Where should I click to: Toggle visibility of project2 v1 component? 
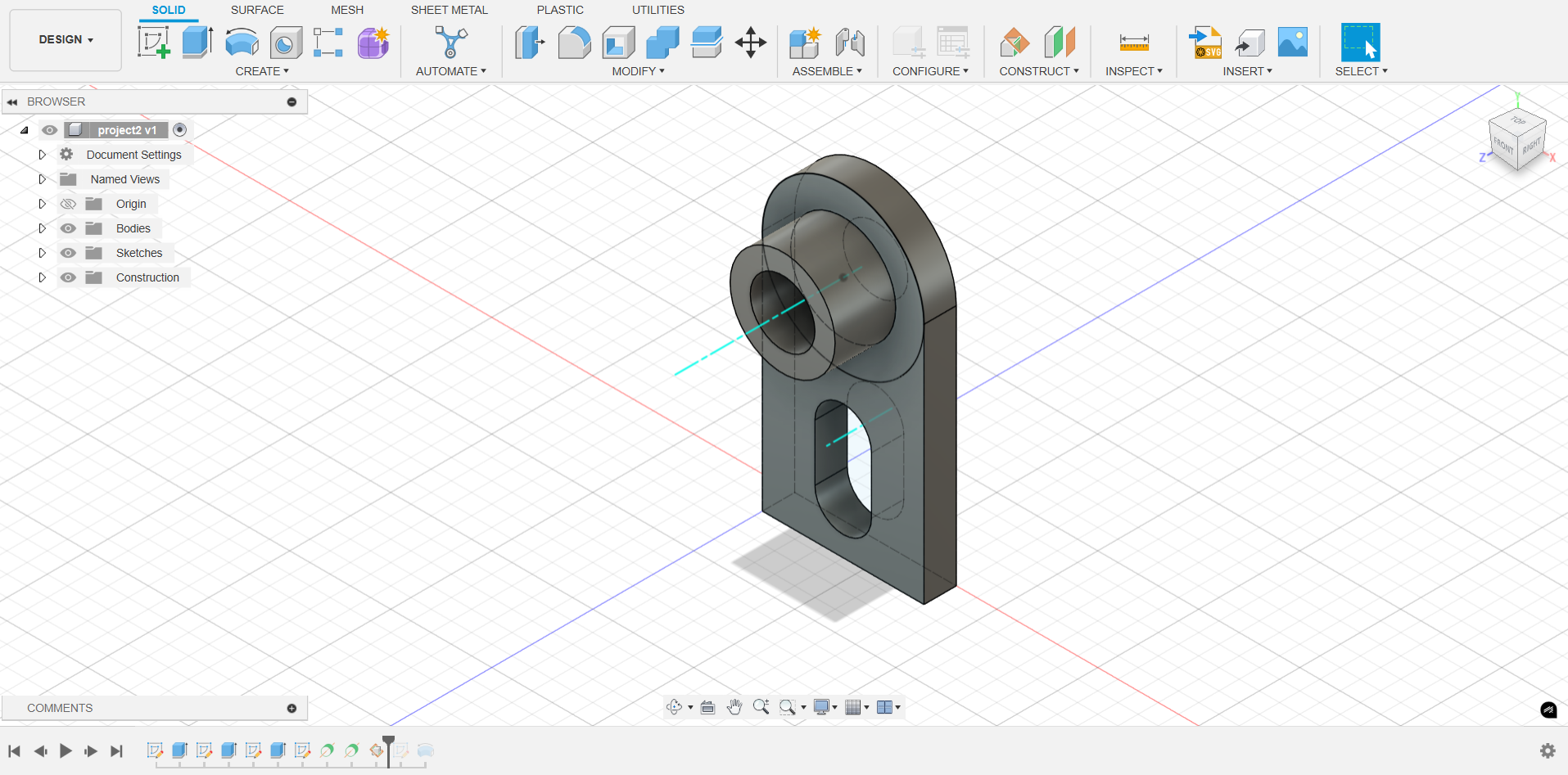coord(50,130)
